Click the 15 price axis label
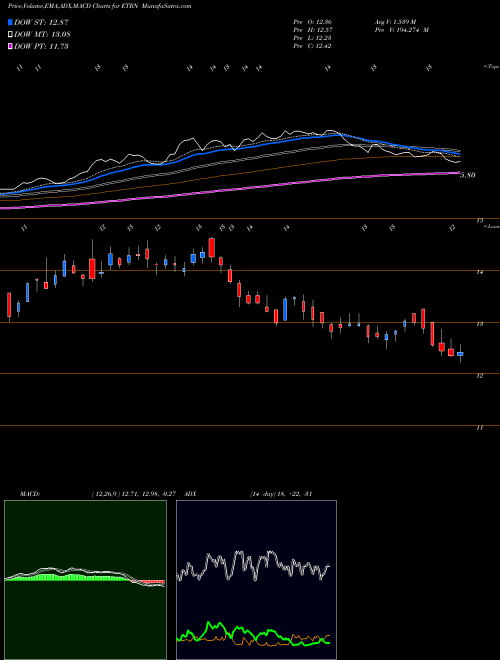 point(480,220)
